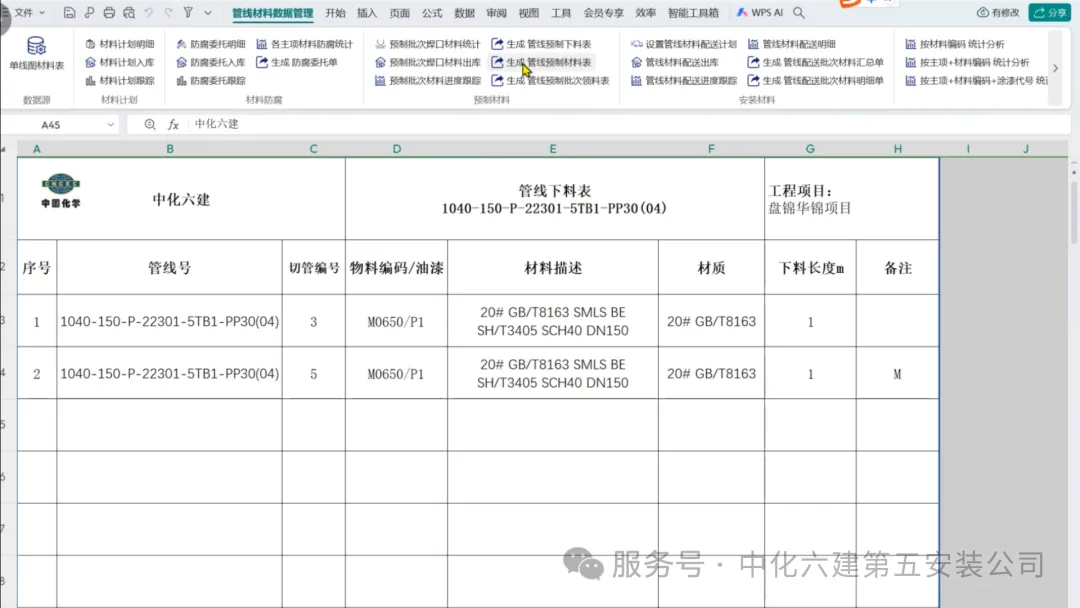The image size is (1080, 608).
Task: Open the 单线图材料表 data source button
Action: pos(36,54)
